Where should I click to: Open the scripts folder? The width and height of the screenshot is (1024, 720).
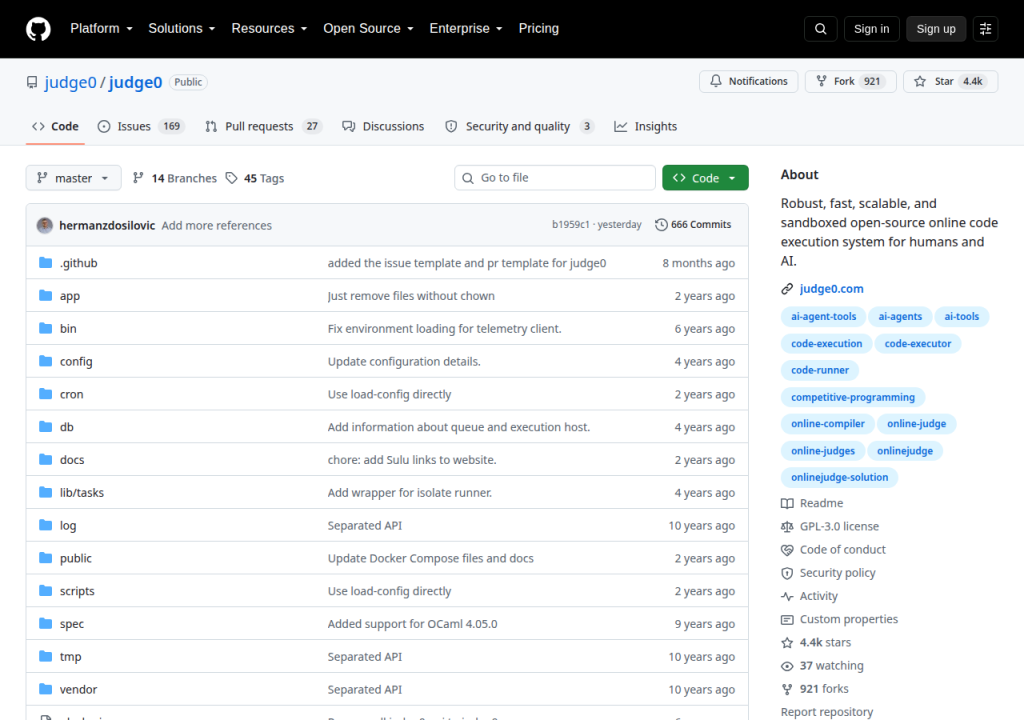[77, 591]
